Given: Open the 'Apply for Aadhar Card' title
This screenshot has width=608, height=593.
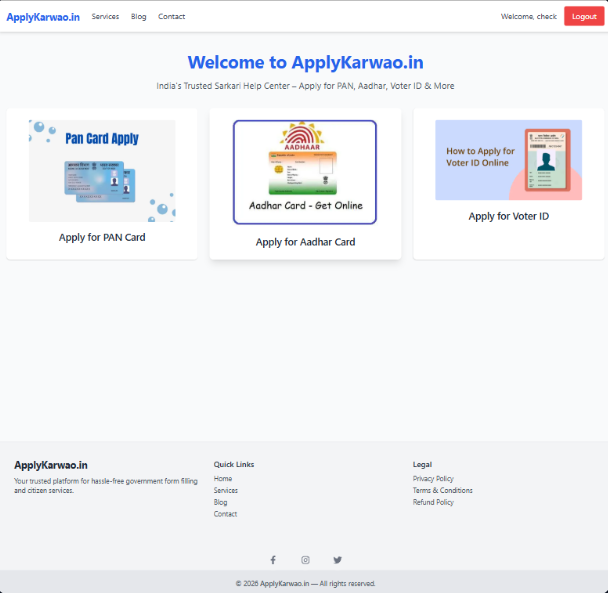Looking at the screenshot, I should click(305, 242).
